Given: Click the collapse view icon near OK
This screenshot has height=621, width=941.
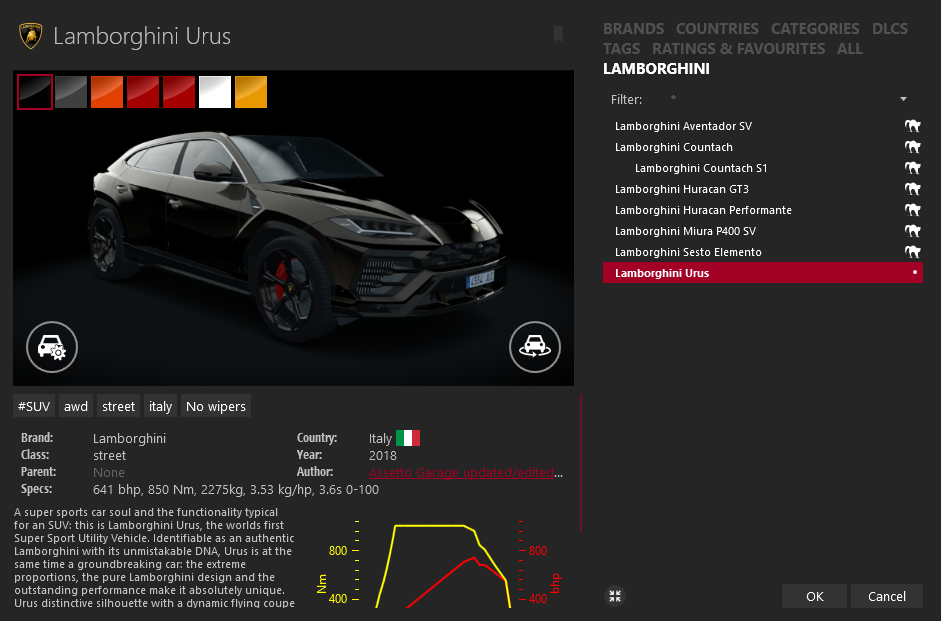Looking at the screenshot, I should 615,596.
